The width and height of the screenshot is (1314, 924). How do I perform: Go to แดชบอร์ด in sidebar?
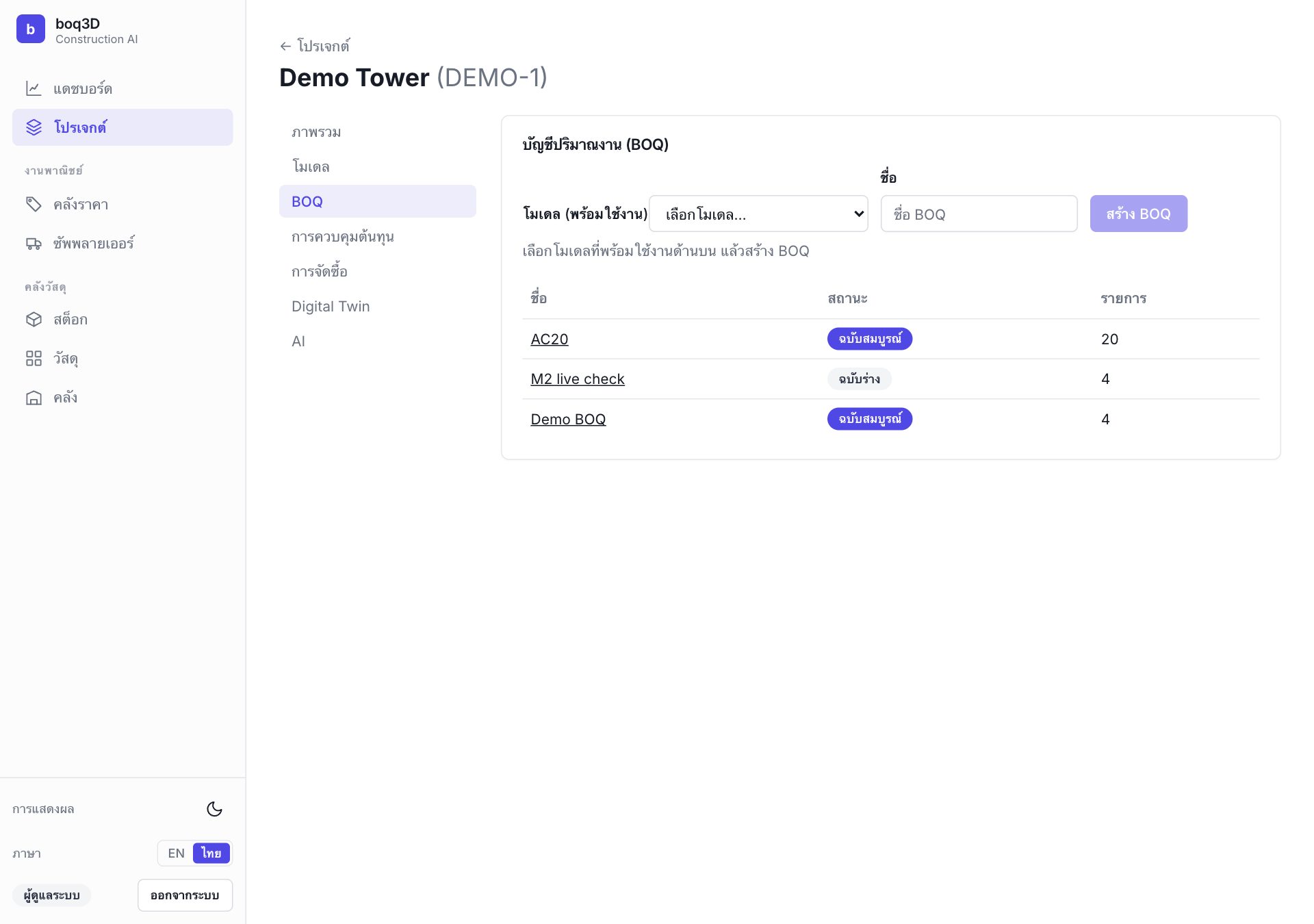click(123, 88)
